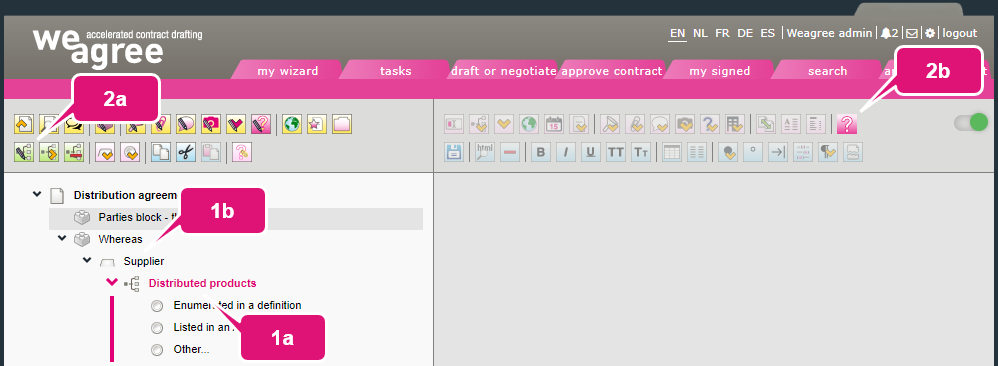This screenshot has width=998, height=366.
Task: Switch language to DE
Action: pos(745,33)
